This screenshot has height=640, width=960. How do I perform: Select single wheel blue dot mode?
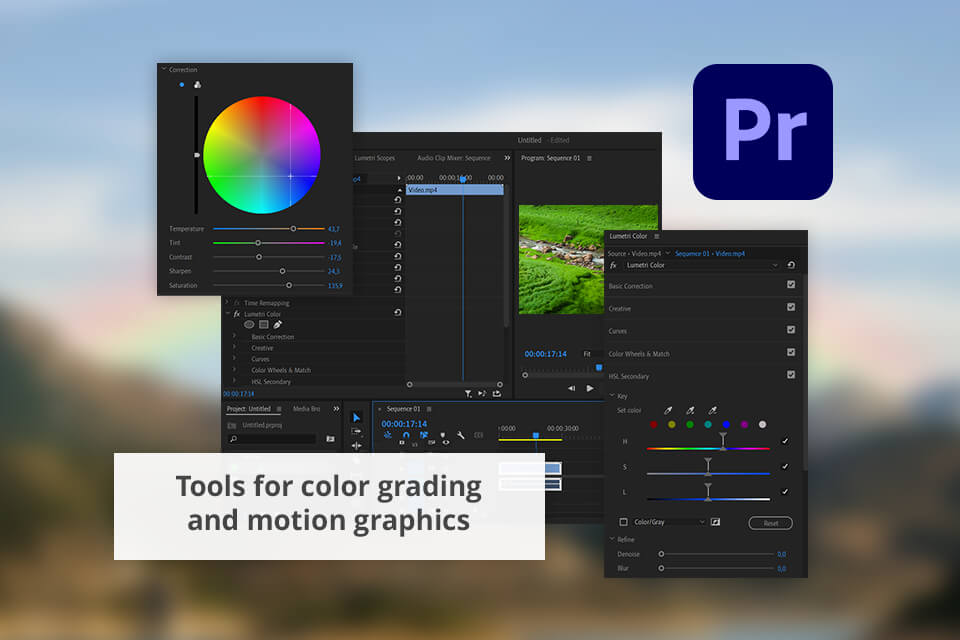[x=182, y=85]
